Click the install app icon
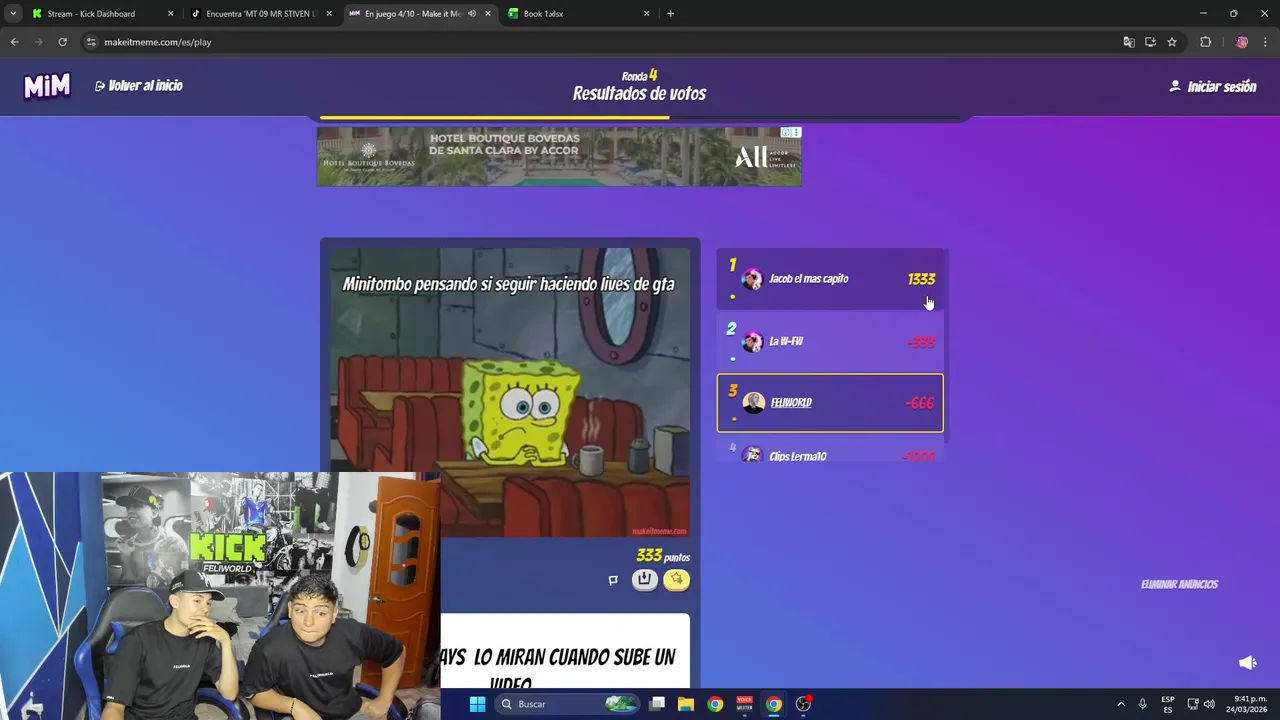This screenshot has height=720, width=1280. 1150,42
